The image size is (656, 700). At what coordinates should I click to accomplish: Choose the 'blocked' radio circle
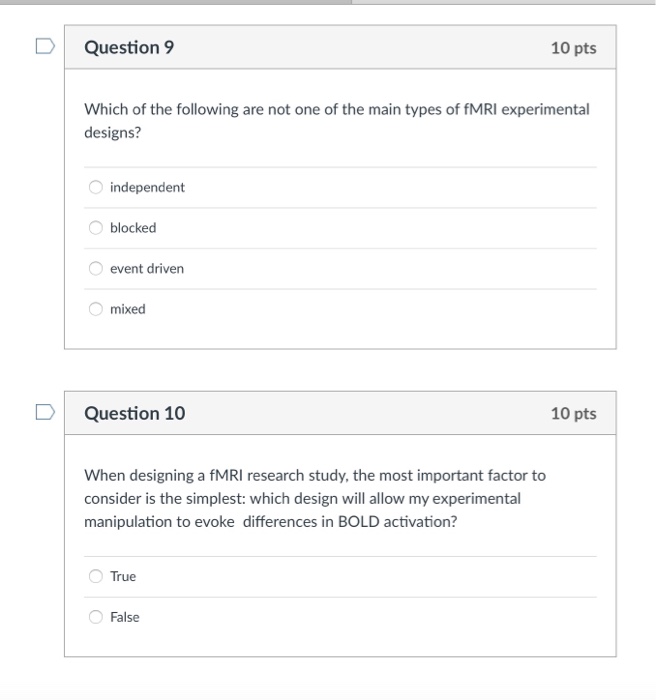(96, 228)
